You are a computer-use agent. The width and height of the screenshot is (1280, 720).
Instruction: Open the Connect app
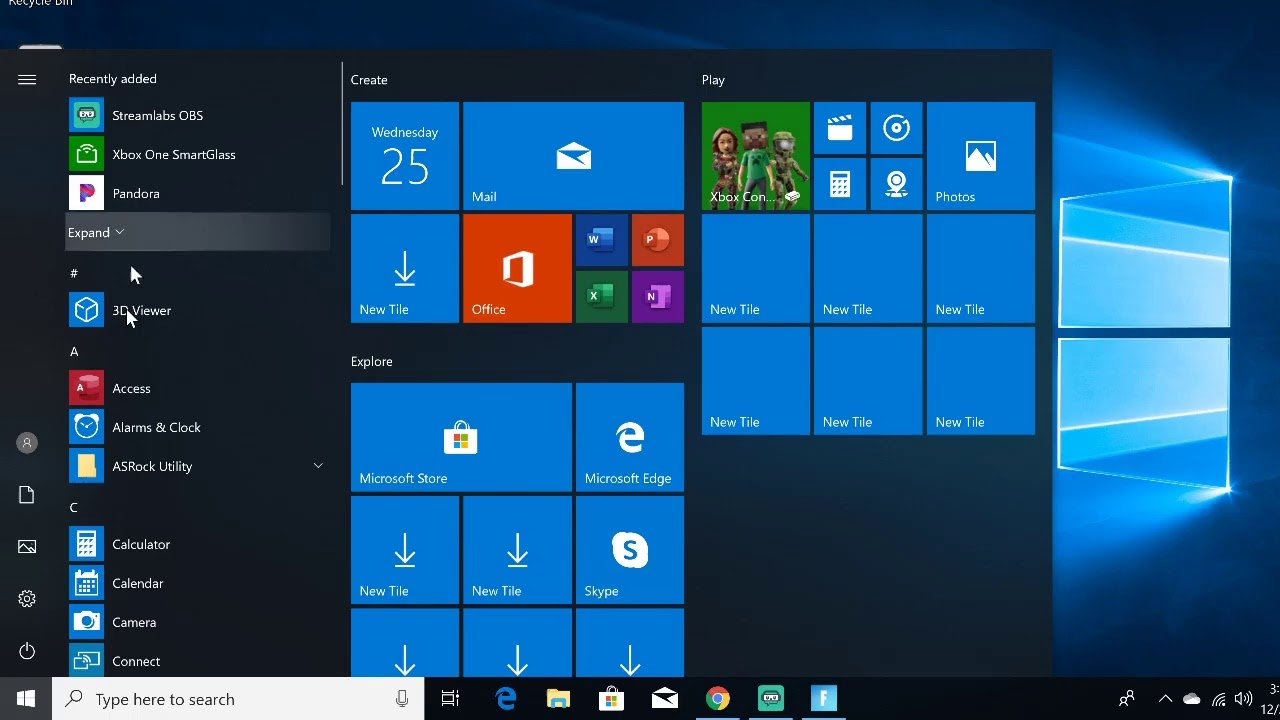tap(198, 661)
